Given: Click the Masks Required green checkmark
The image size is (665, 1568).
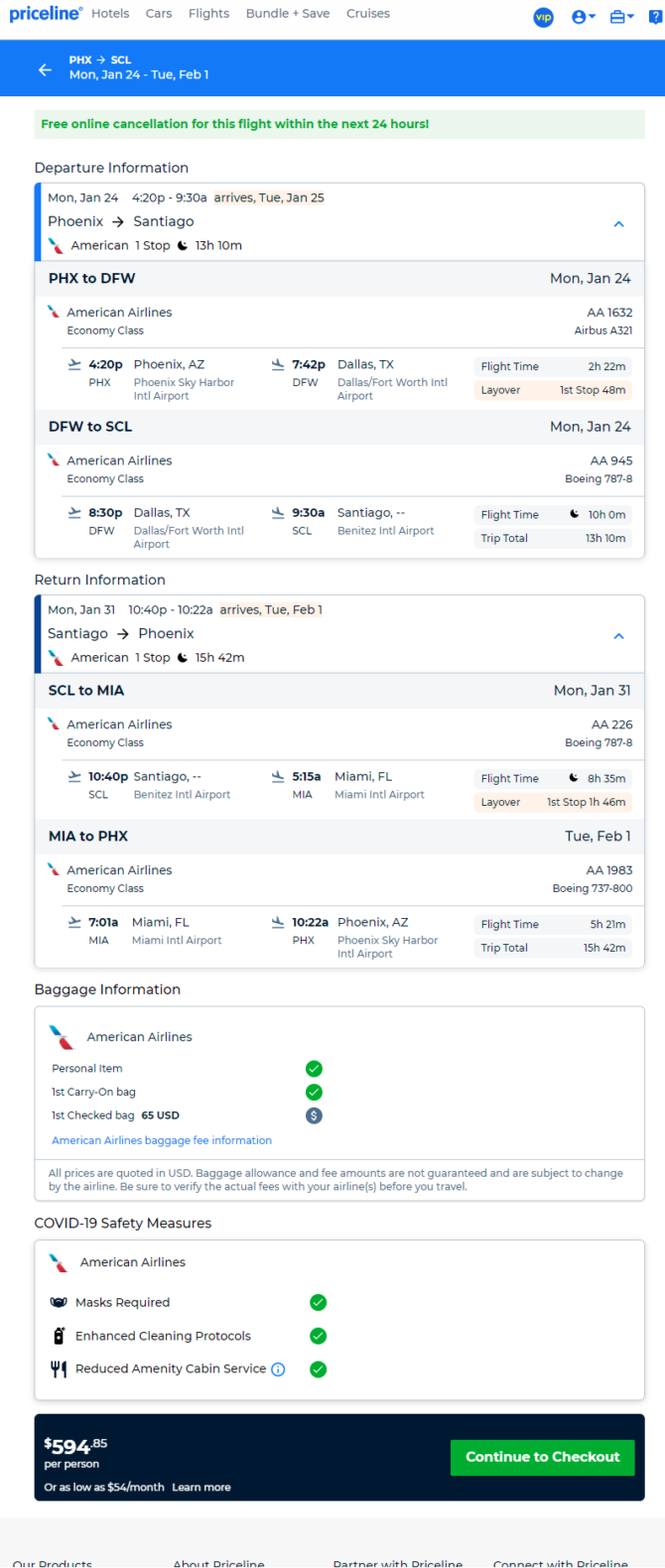Looking at the screenshot, I should point(318,1303).
